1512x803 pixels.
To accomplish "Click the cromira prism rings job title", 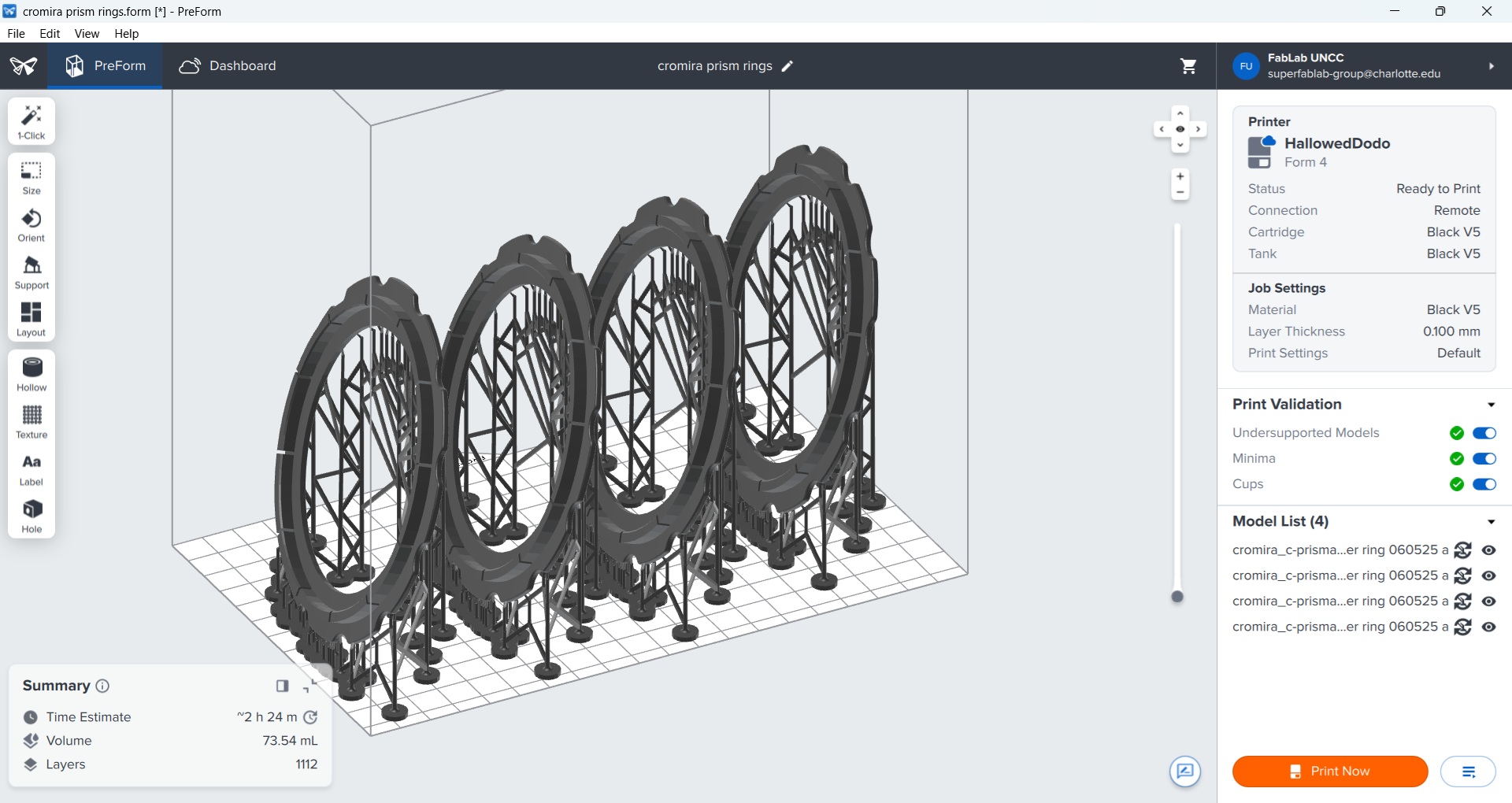I will (x=714, y=66).
